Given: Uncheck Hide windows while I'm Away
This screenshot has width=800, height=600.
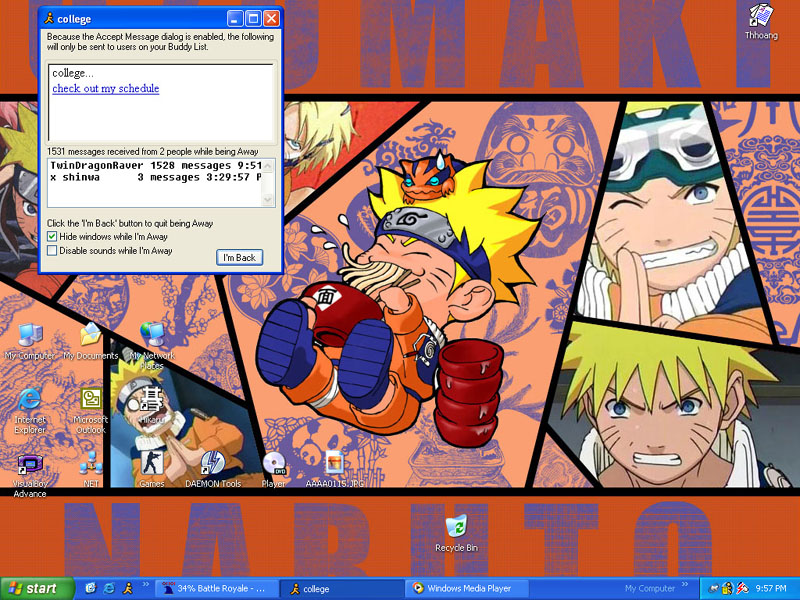Looking at the screenshot, I should [x=52, y=237].
